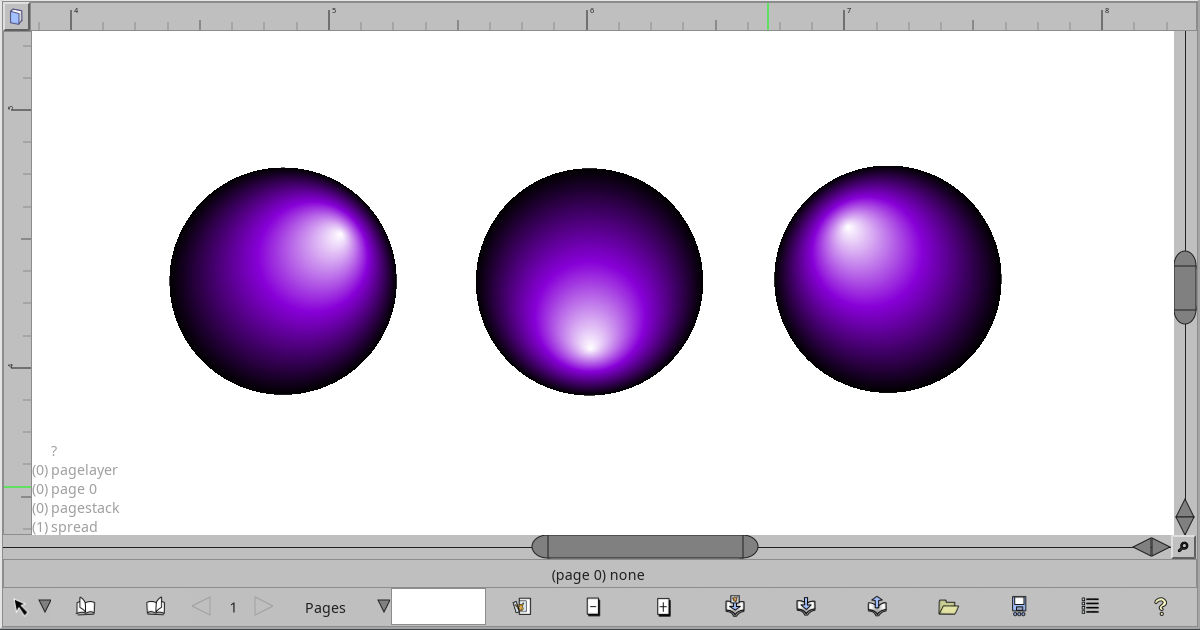Select the spread item in the stack list

click(x=66, y=527)
